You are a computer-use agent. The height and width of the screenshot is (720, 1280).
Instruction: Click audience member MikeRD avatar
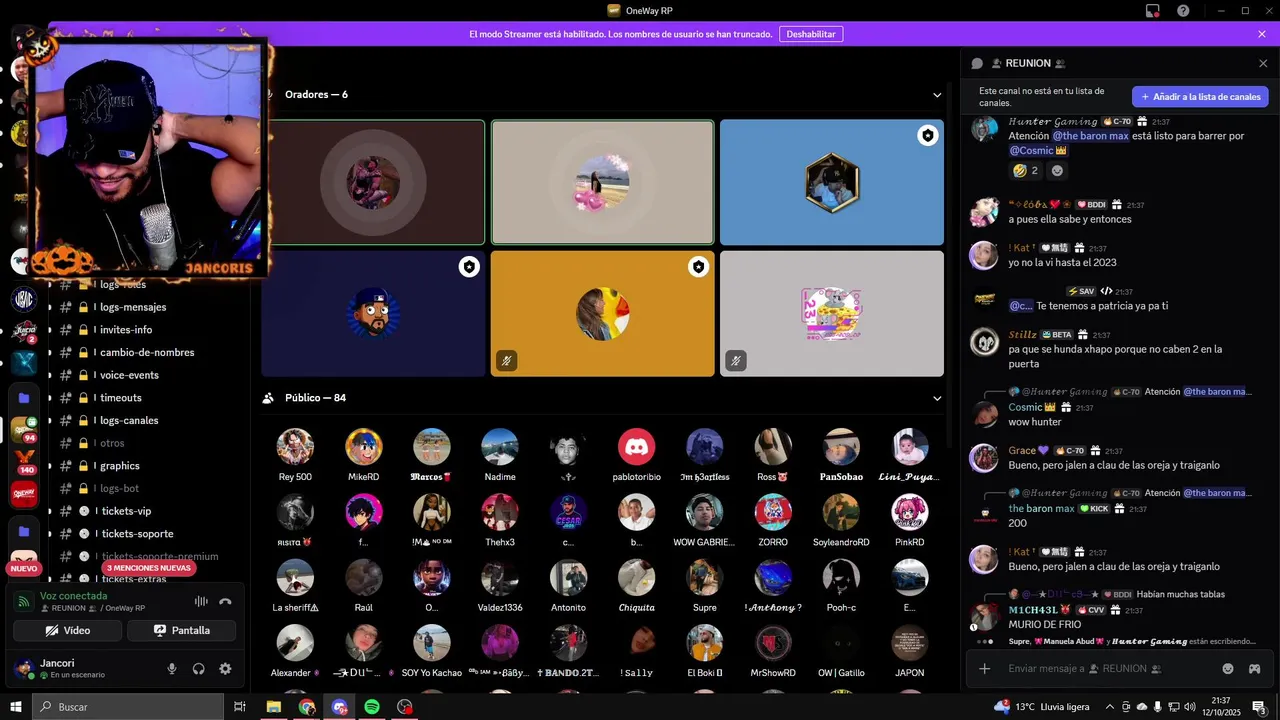[x=363, y=447]
